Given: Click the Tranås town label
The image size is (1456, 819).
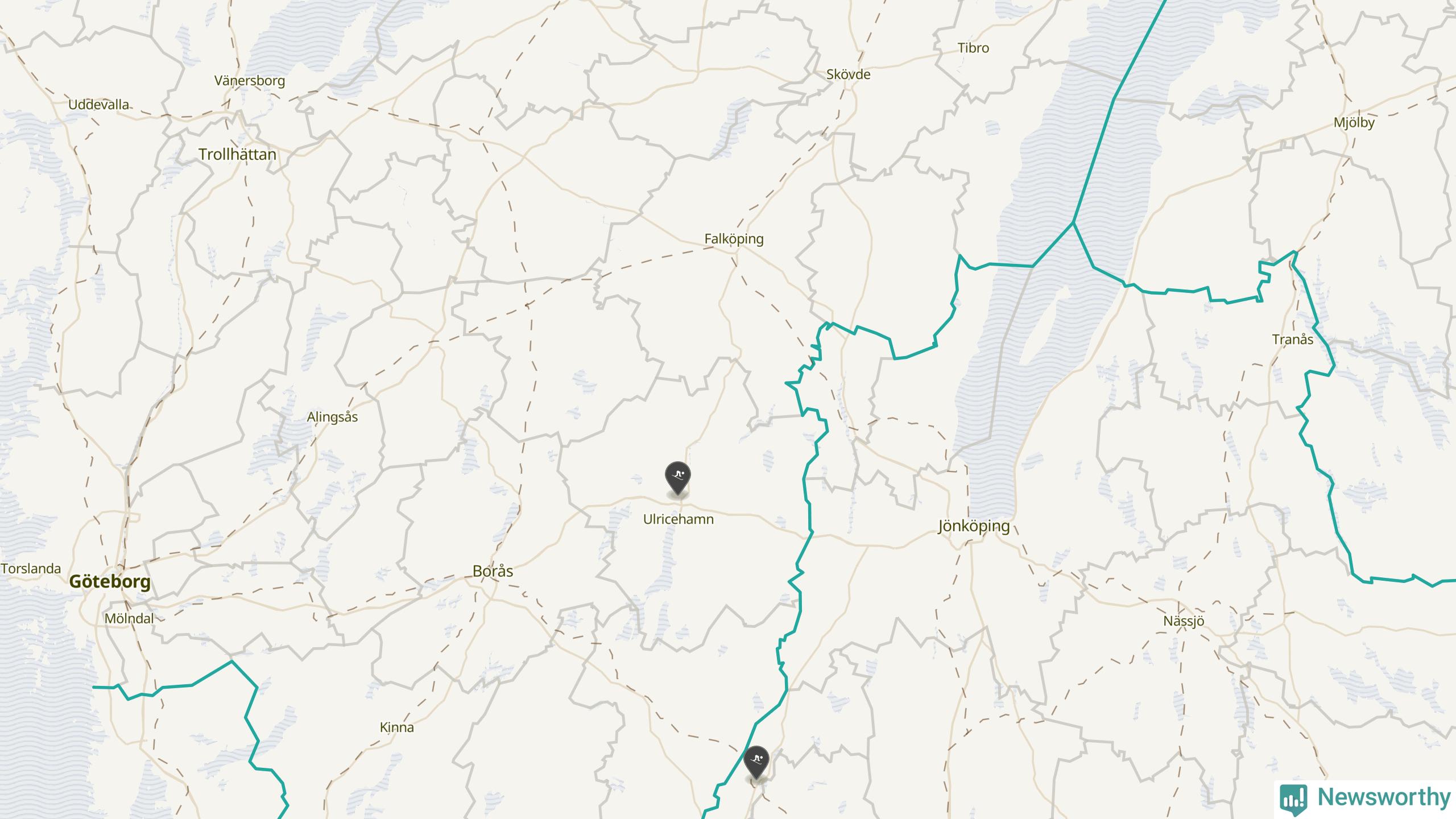Looking at the screenshot, I should coord(1293,340).
